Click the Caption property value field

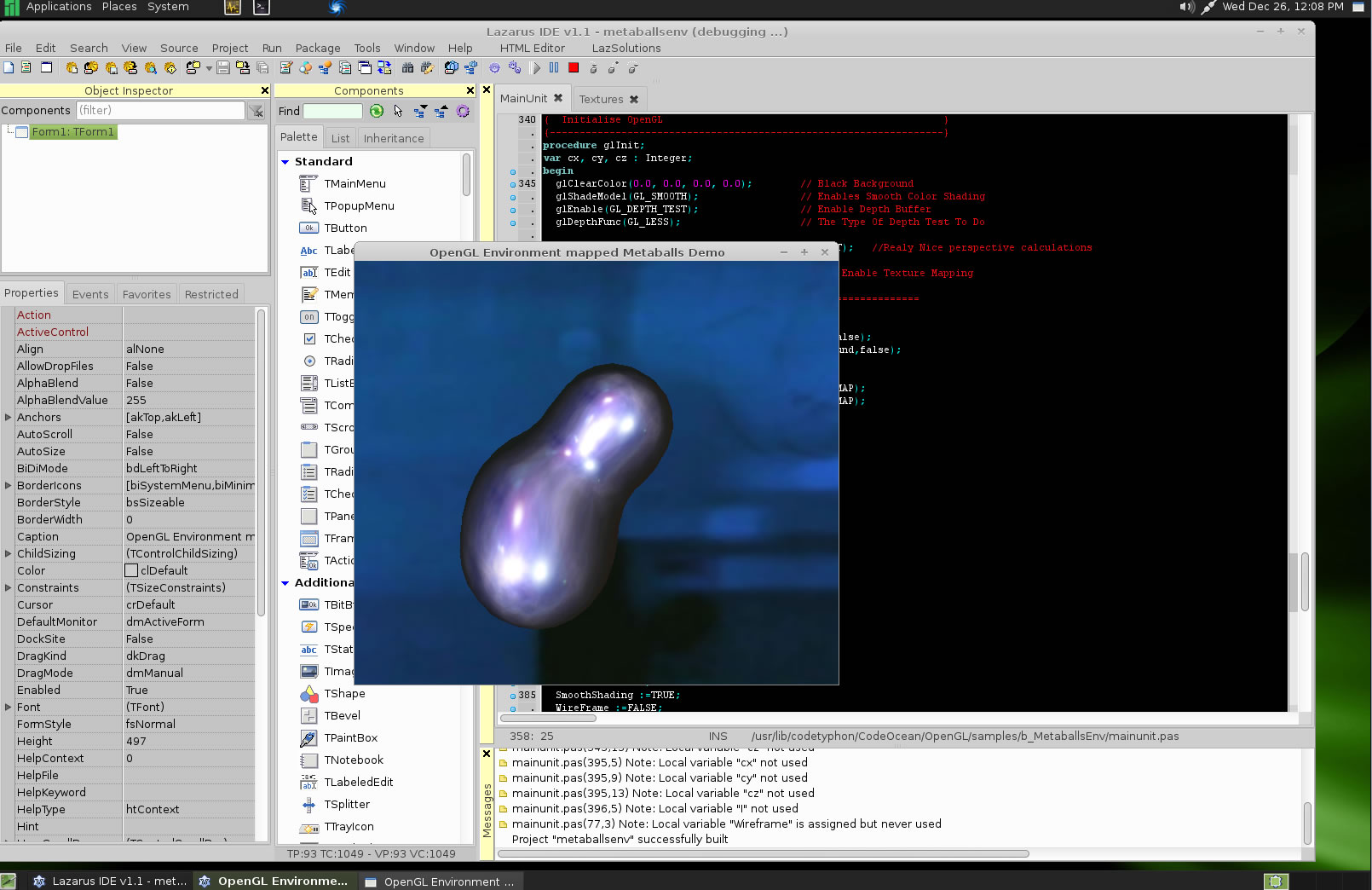coord(189,536)
